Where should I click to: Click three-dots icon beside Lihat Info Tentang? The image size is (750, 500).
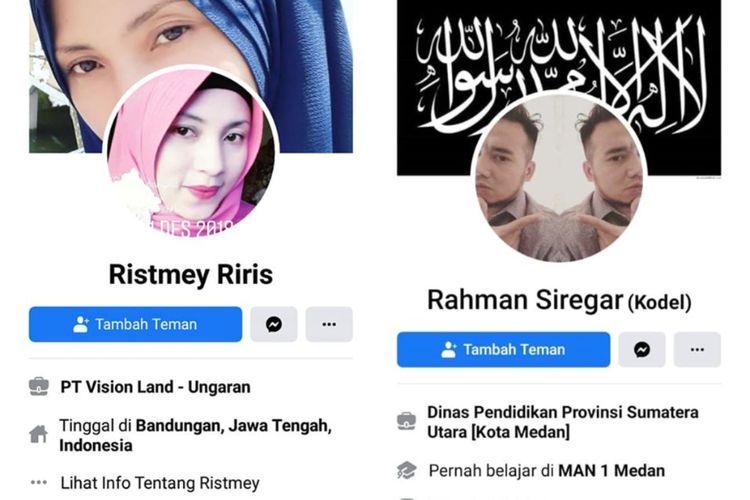point(39,483)
